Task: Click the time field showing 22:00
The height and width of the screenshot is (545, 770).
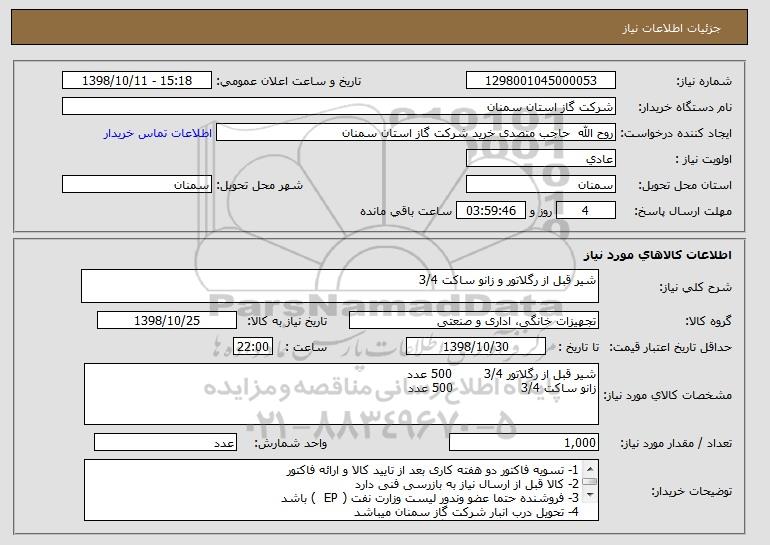Action: 253,347
